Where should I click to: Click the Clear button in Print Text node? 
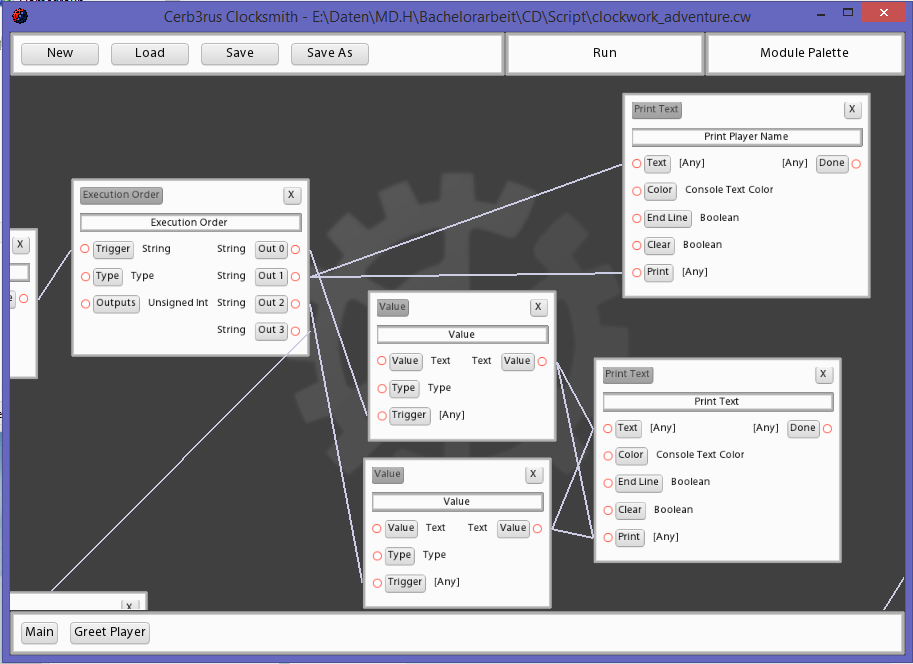[629, 510]
